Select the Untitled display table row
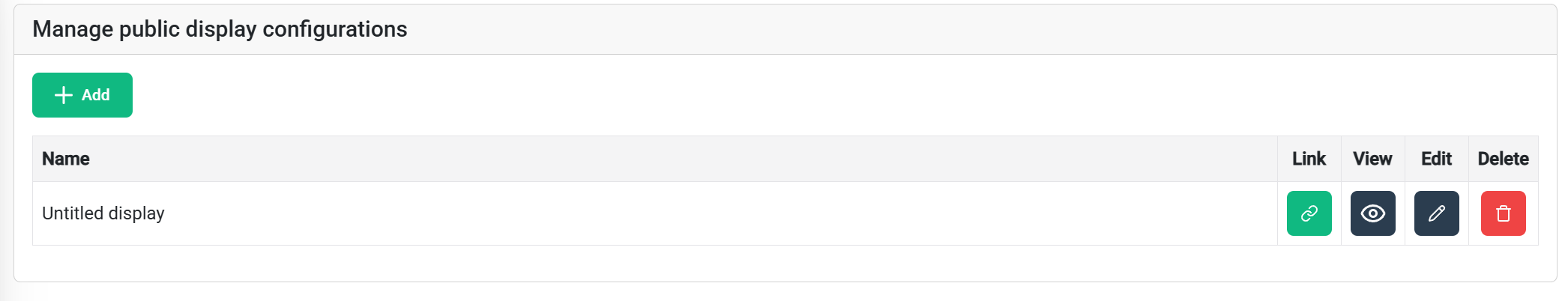 pyautogui.click(x=600, y=213)
